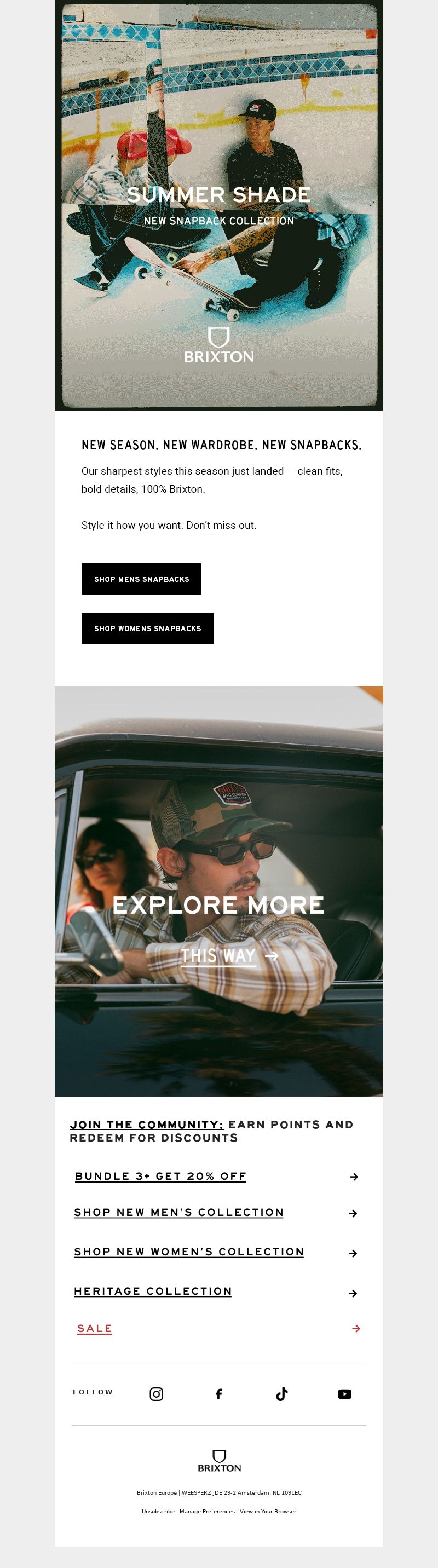The height and width of the screenshot is (1568, 438).
Task: Click the Shop Mens Snapbacks button
Action: click(x=141, y=579)
